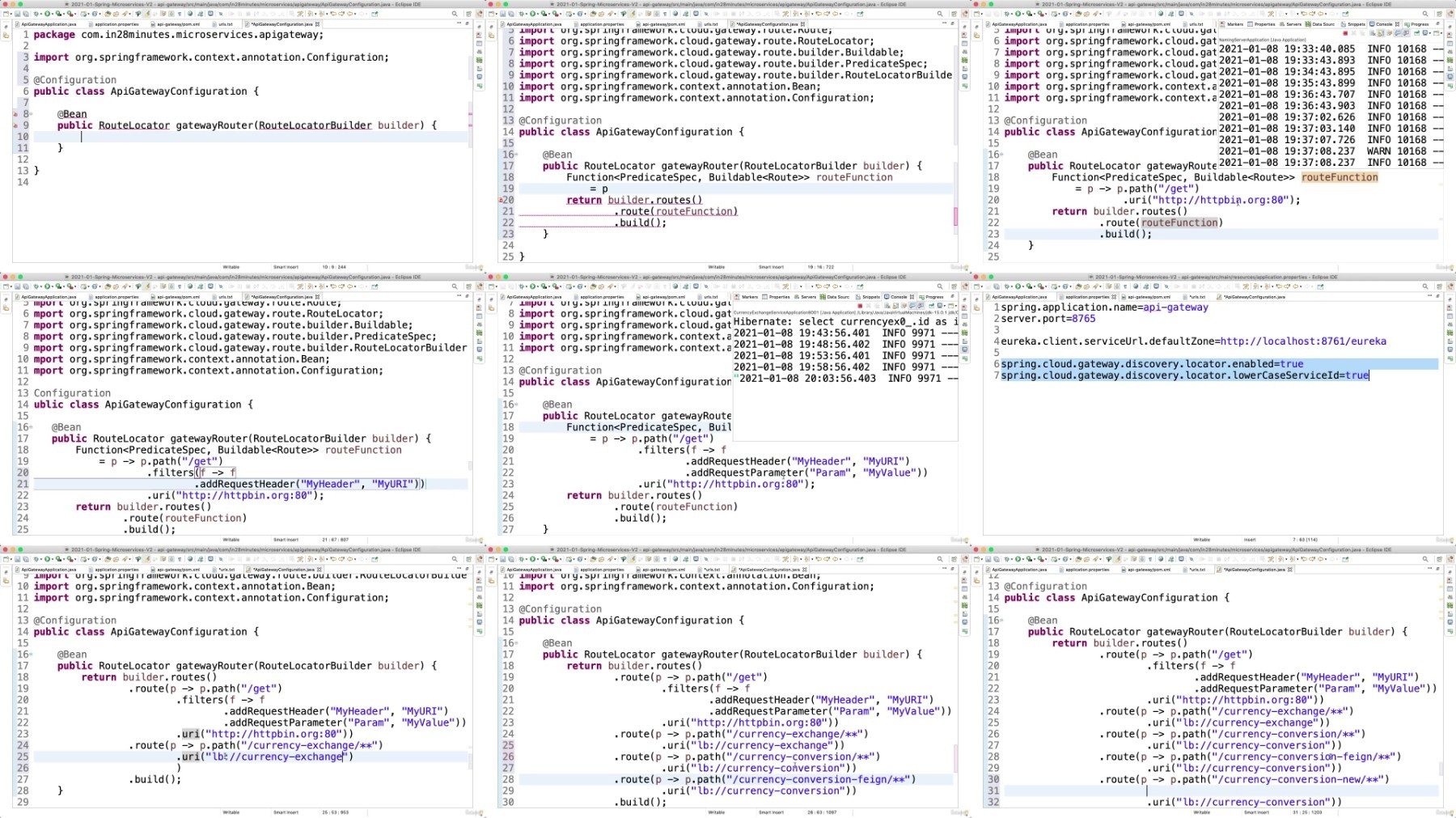Click Terminate in the NamingServerApplication console toolbar
Viewport: 1456px width, 818px height.
click(x=1345, y=33)
